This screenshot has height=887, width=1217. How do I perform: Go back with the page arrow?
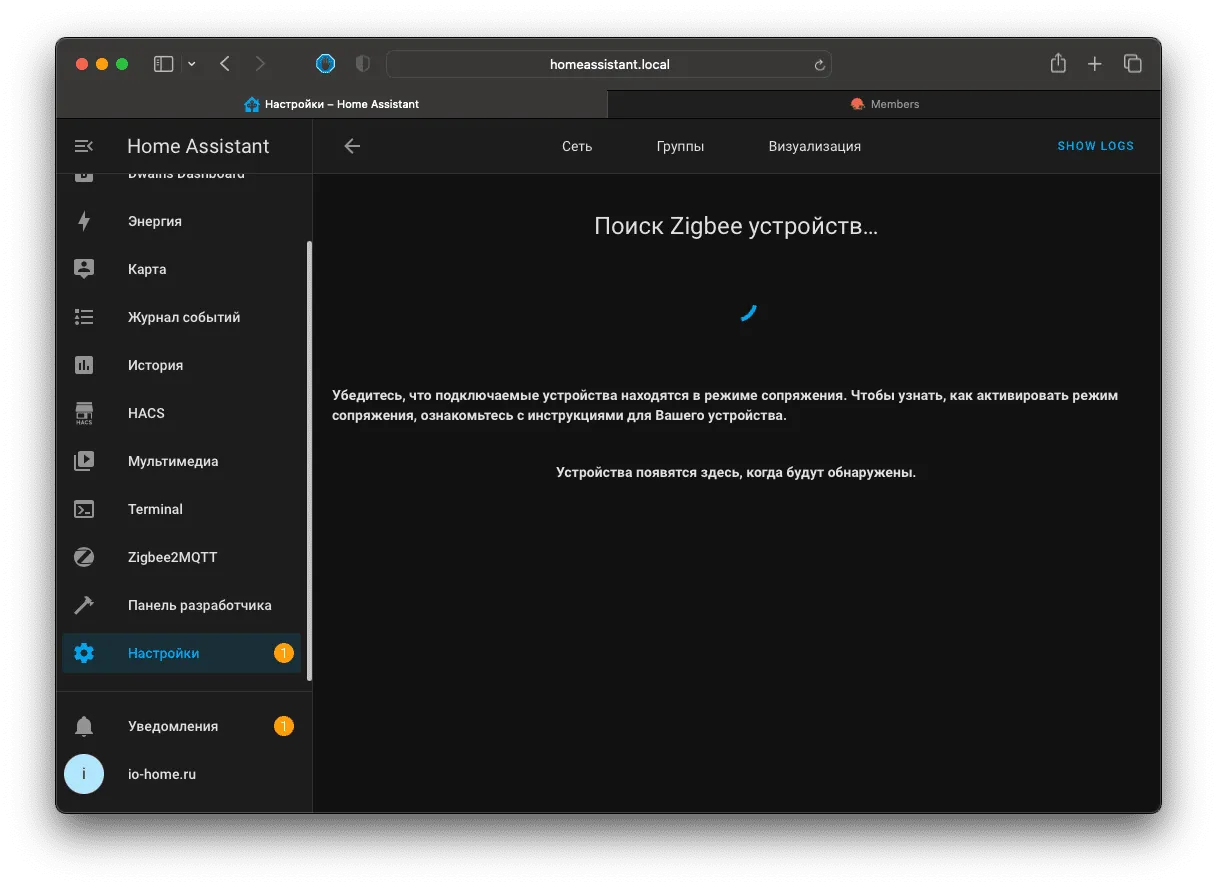[352, 146]
